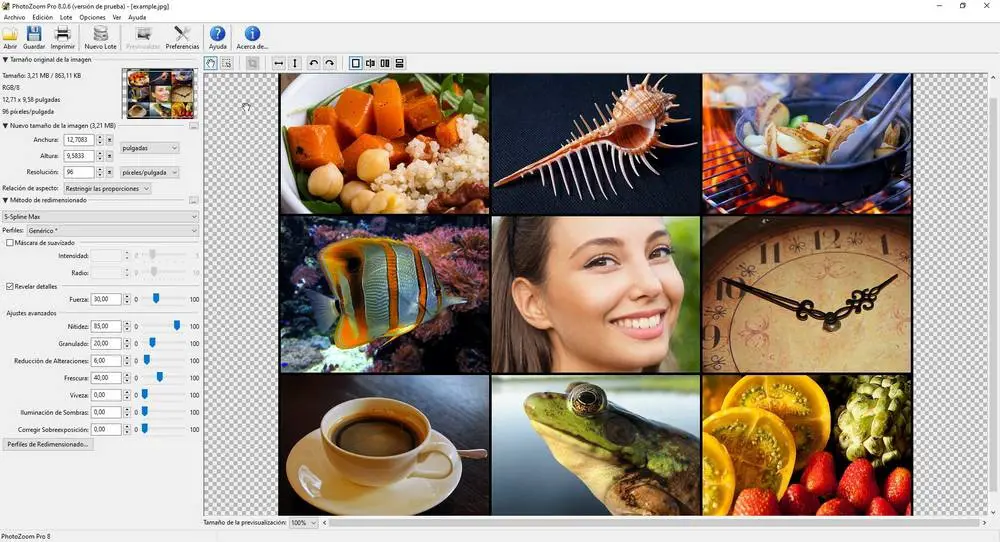This screenshot has width=1000, height=542.
Task: Adjust the Granulado slider handle
Action: (152, 343)
